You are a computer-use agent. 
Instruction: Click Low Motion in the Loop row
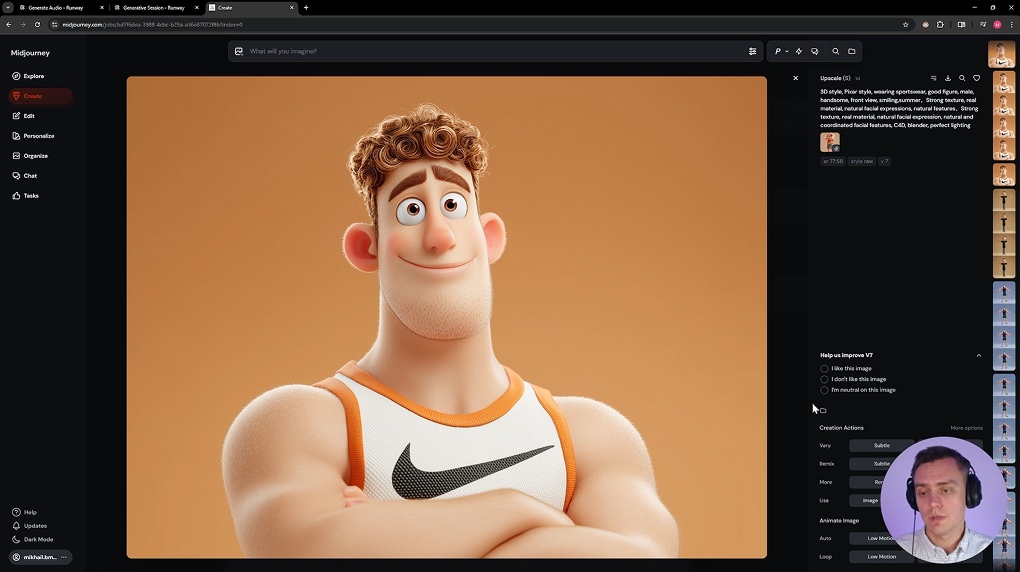tap(881, 557)
